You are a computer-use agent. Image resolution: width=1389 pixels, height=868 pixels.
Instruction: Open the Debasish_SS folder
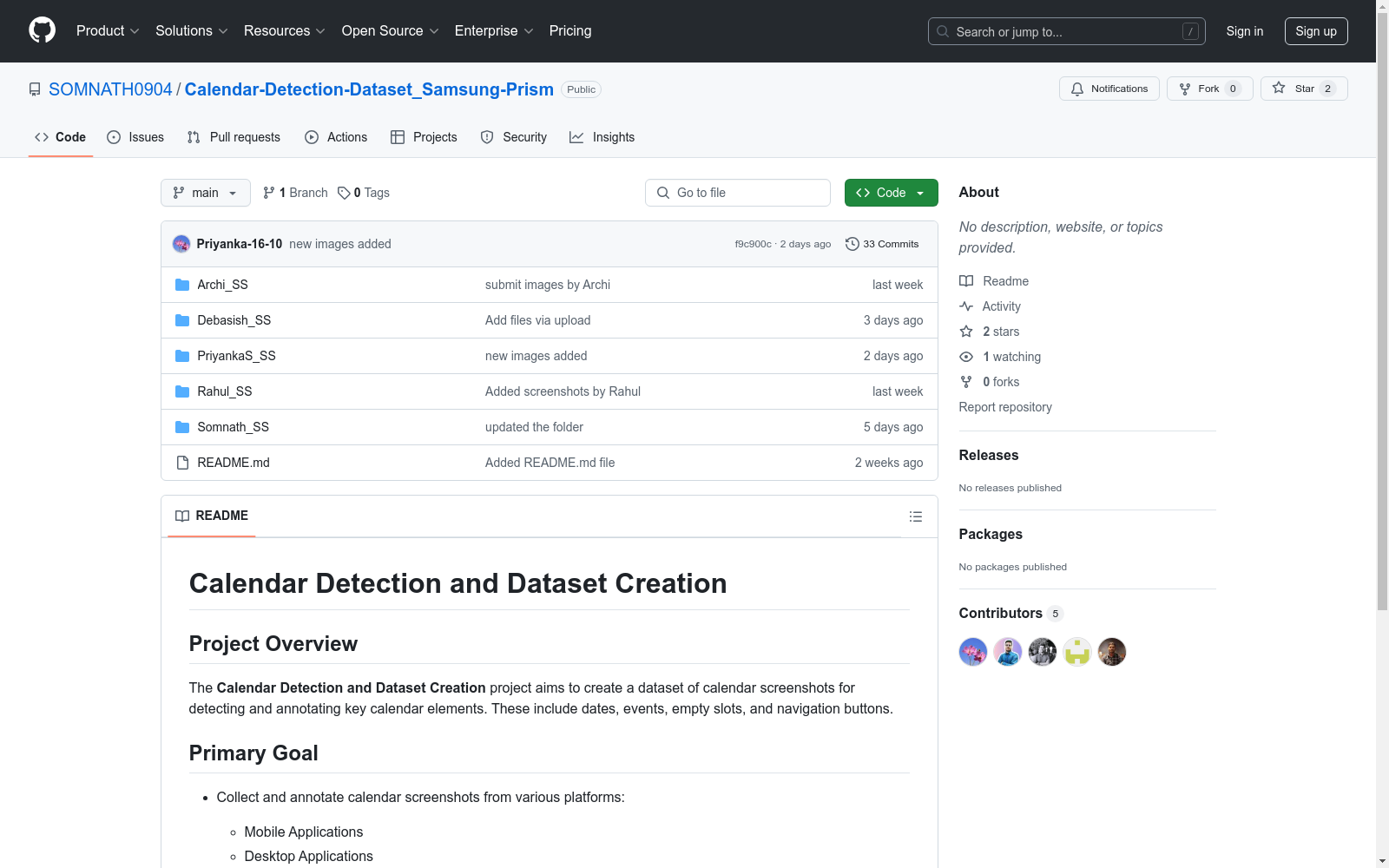pos(234,320)
